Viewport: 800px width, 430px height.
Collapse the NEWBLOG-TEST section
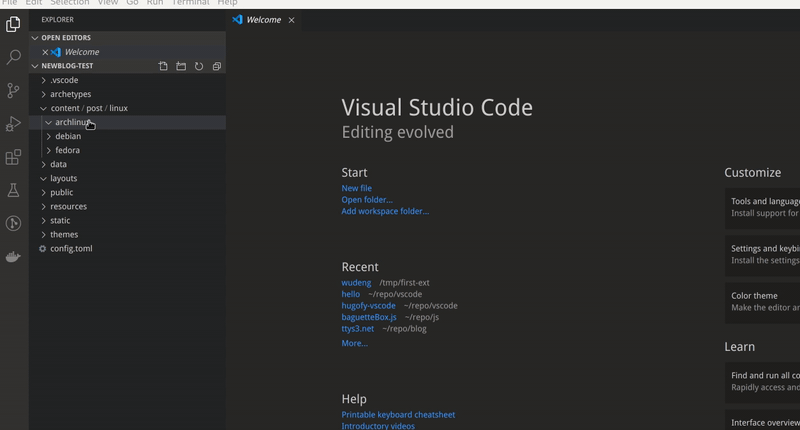pos(35,66)
